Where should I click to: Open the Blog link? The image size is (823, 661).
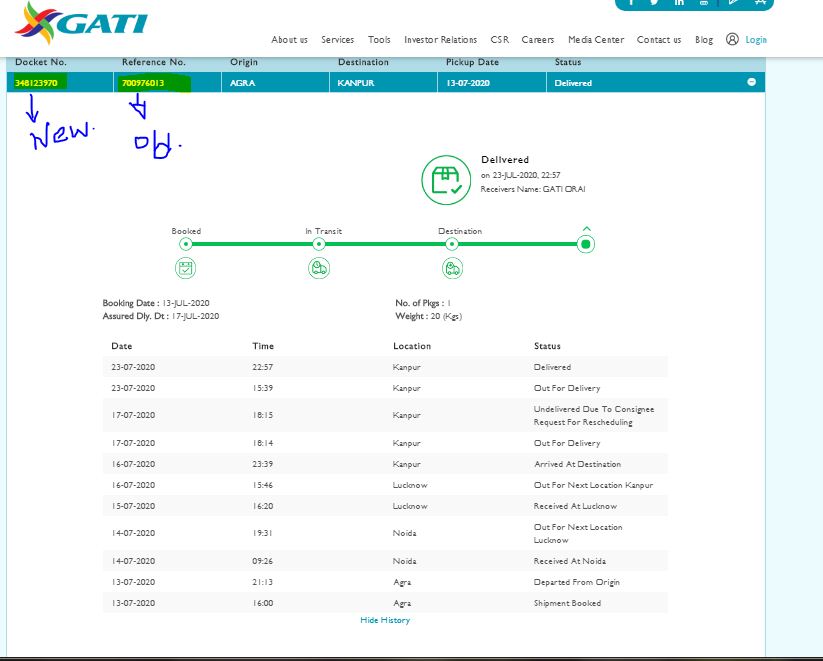704,40
